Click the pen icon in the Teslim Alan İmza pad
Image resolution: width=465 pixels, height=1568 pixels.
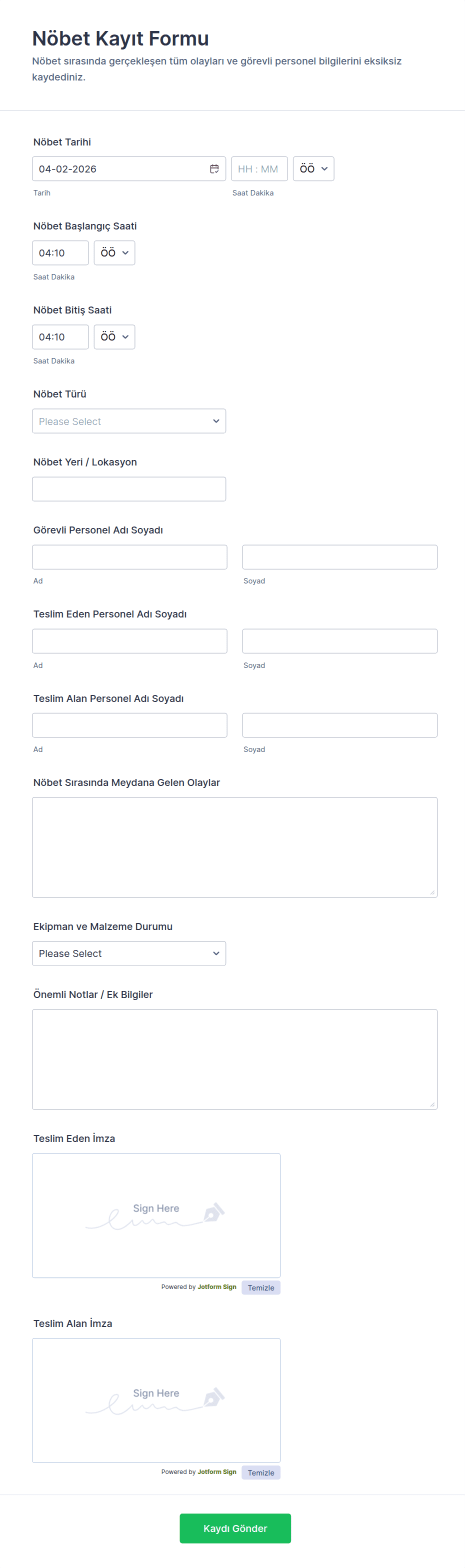point(213,1395)
